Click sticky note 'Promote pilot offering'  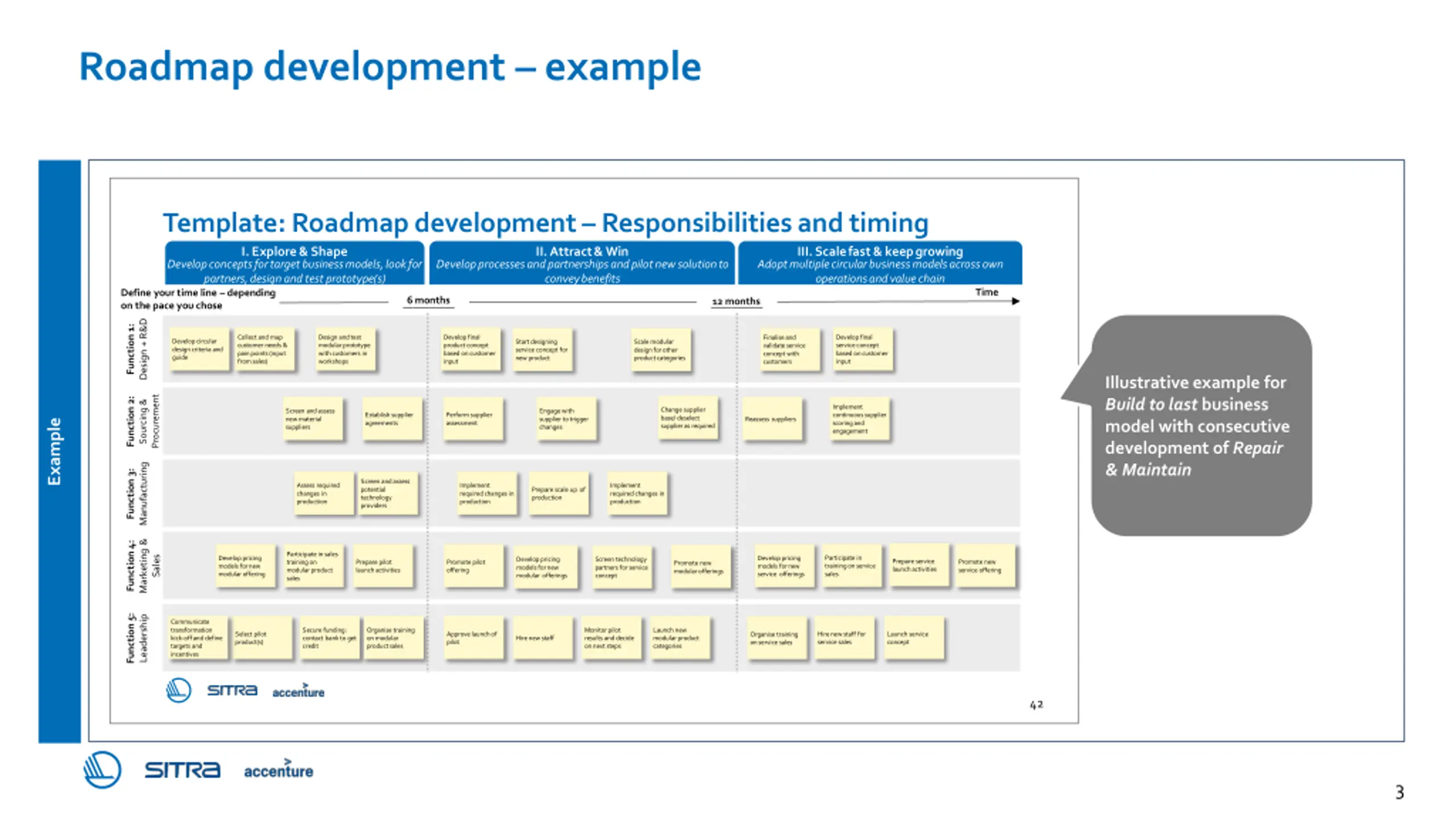point(473,566)
